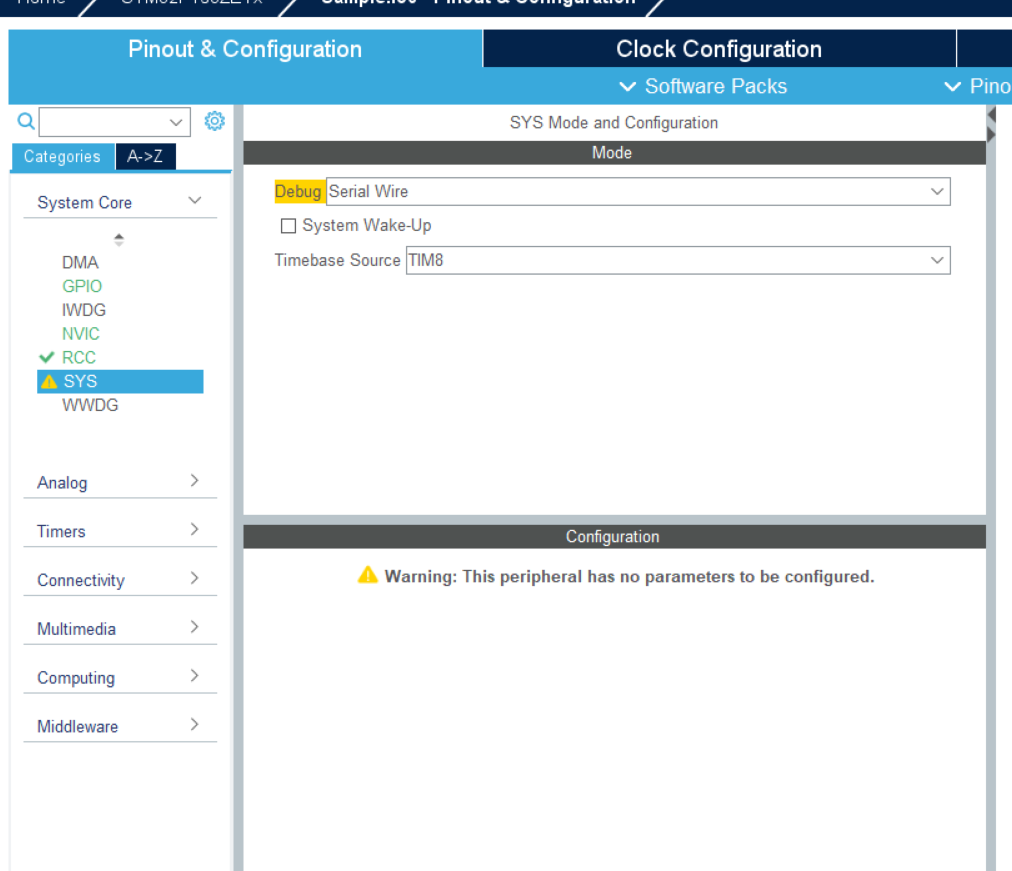Click the Mode section header
1012x871 pixels.
[614, 153]
